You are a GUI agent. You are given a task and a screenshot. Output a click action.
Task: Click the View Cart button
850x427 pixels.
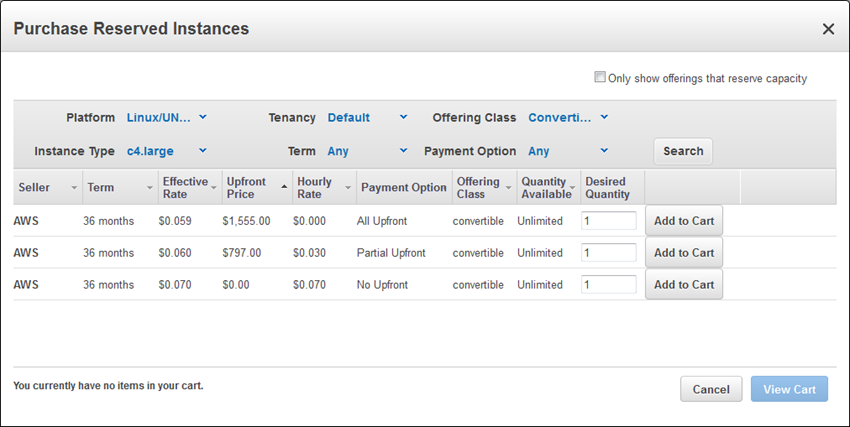(x=789, y=389)
